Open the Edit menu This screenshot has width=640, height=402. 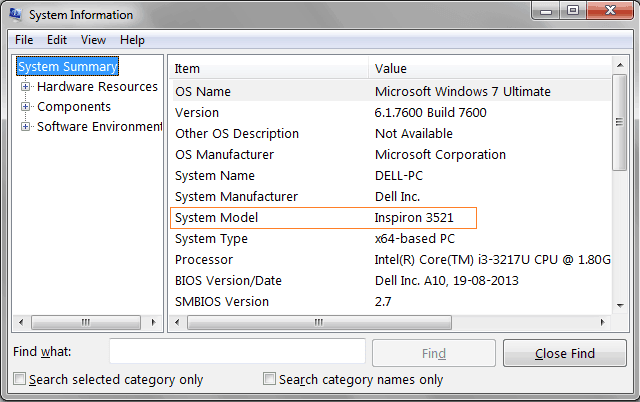[57, 40]
